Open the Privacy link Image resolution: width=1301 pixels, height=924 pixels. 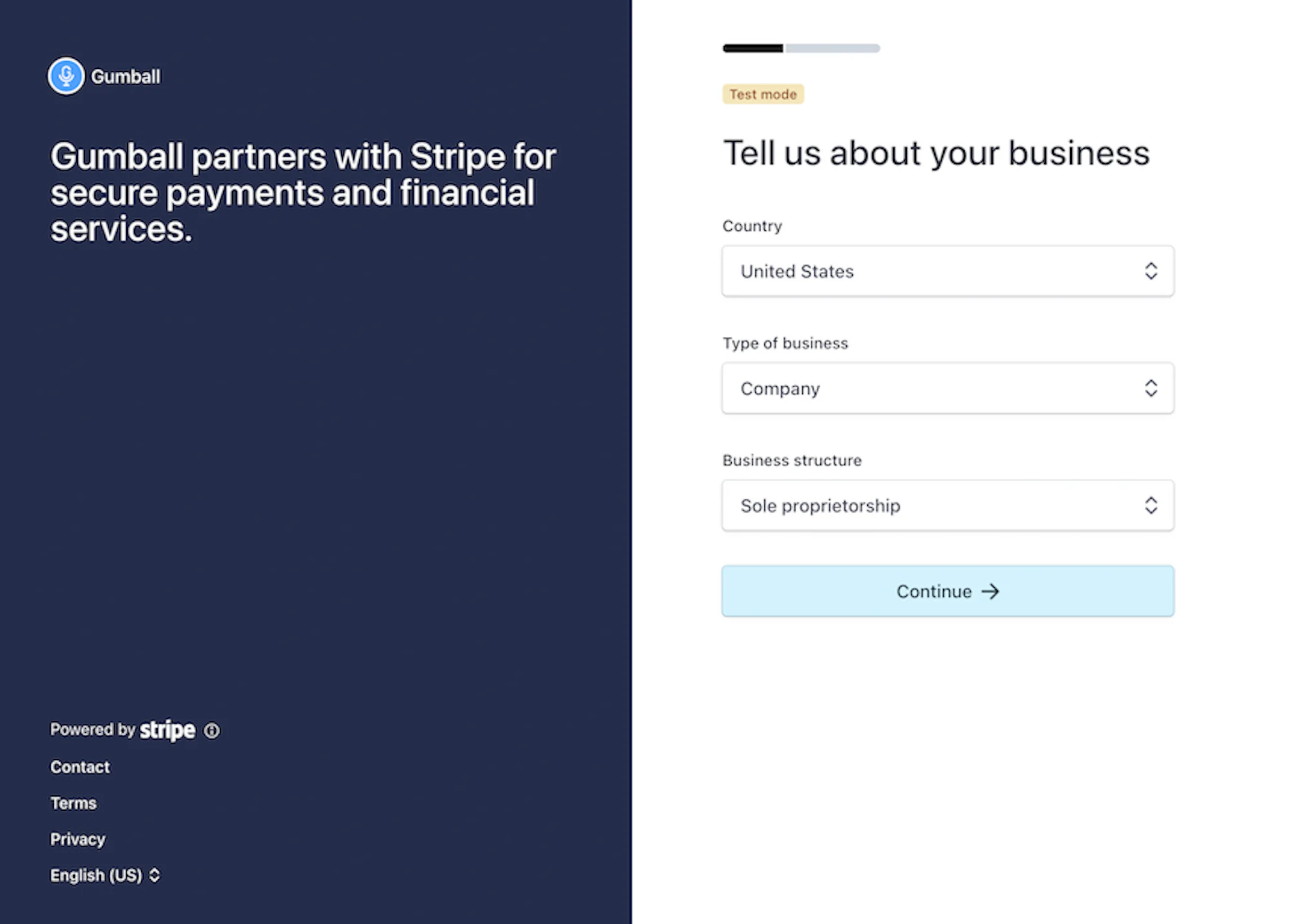(x=77, y=839)
